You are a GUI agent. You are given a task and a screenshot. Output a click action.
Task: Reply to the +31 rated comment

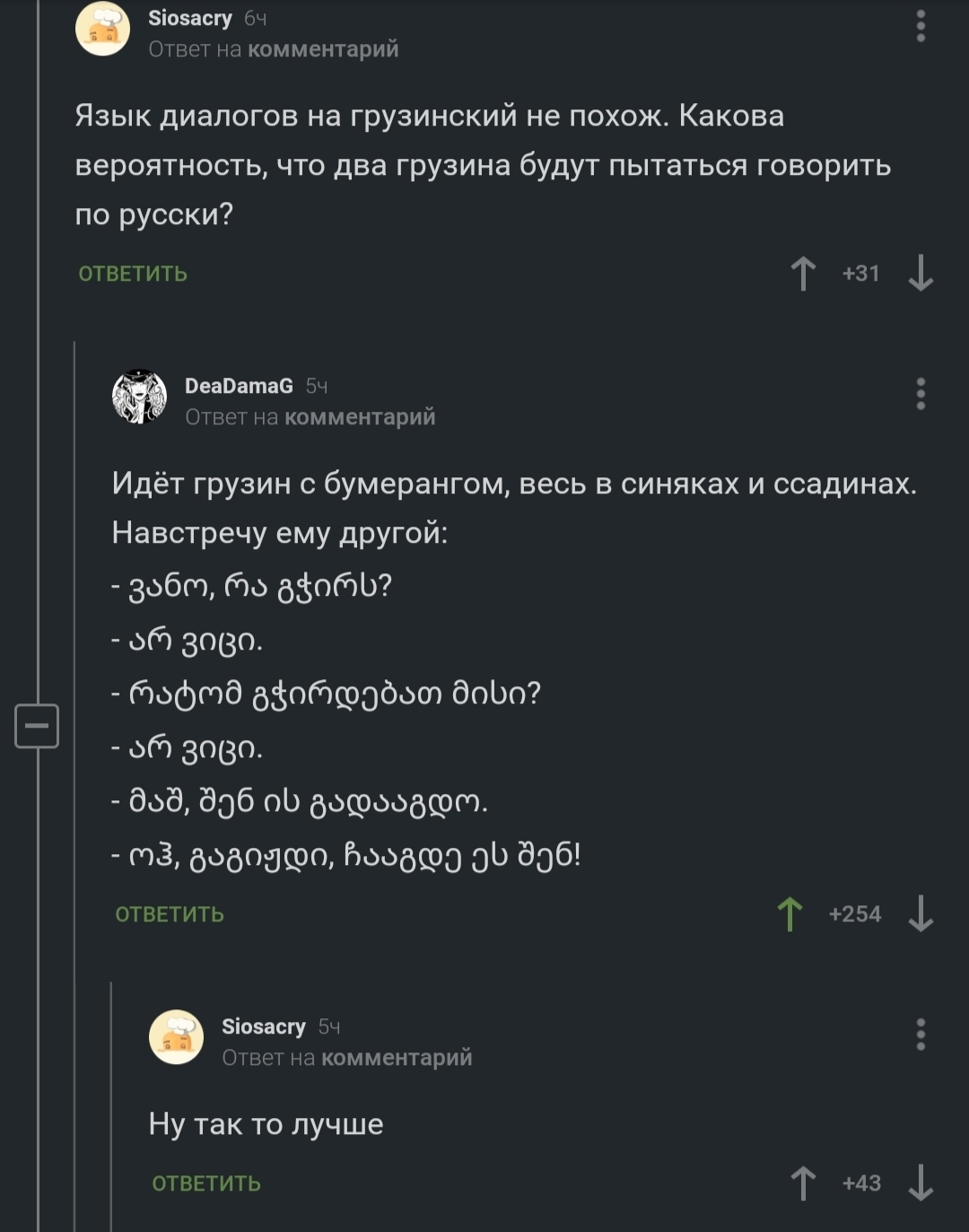133,274
